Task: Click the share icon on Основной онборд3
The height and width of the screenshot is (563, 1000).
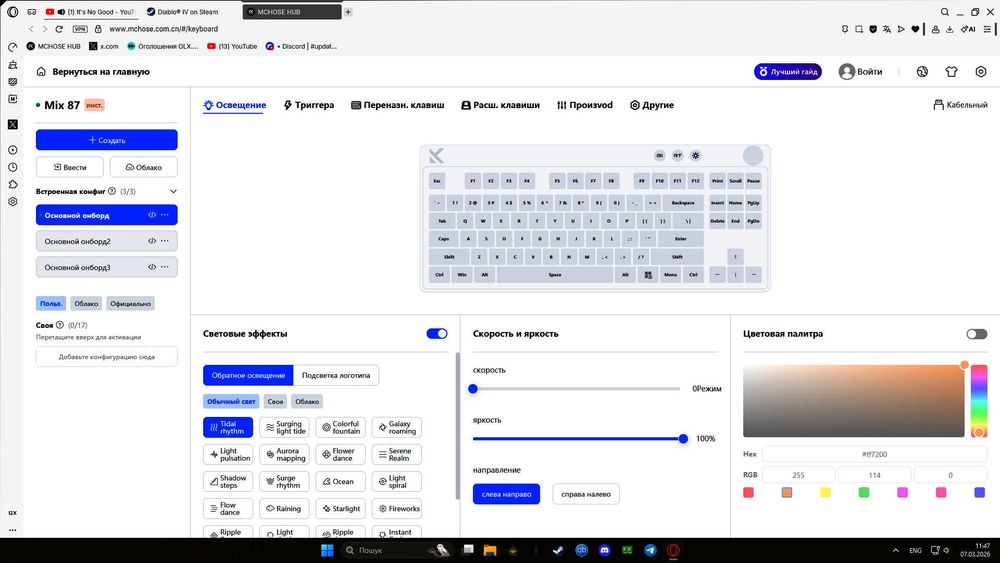Action: point(152,267)
